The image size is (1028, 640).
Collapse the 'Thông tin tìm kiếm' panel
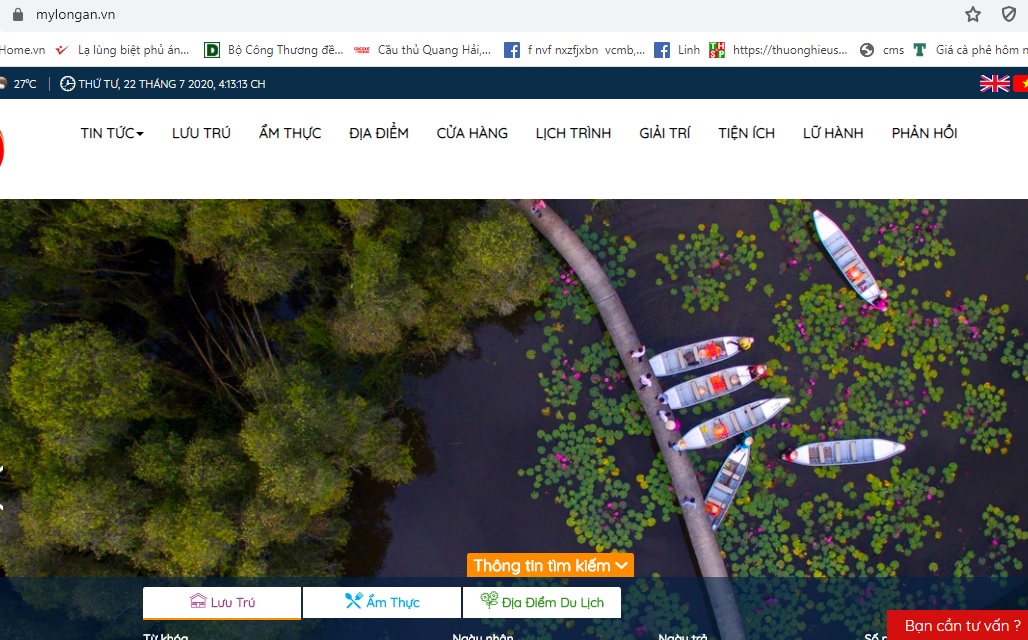click(x=550, y=566)
